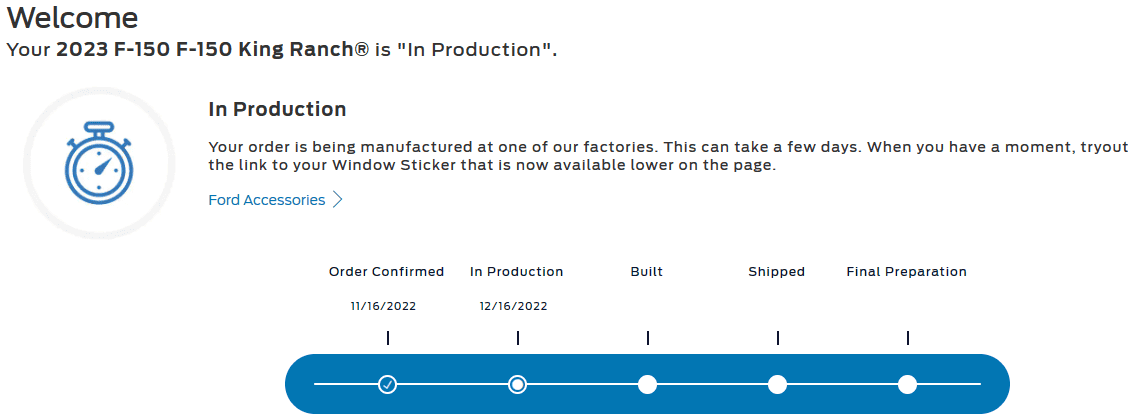Click the 11/16/2022 order confirmed date
Image resolution: width=1131 pixels, height=418 pixels.
click(383, 306)
